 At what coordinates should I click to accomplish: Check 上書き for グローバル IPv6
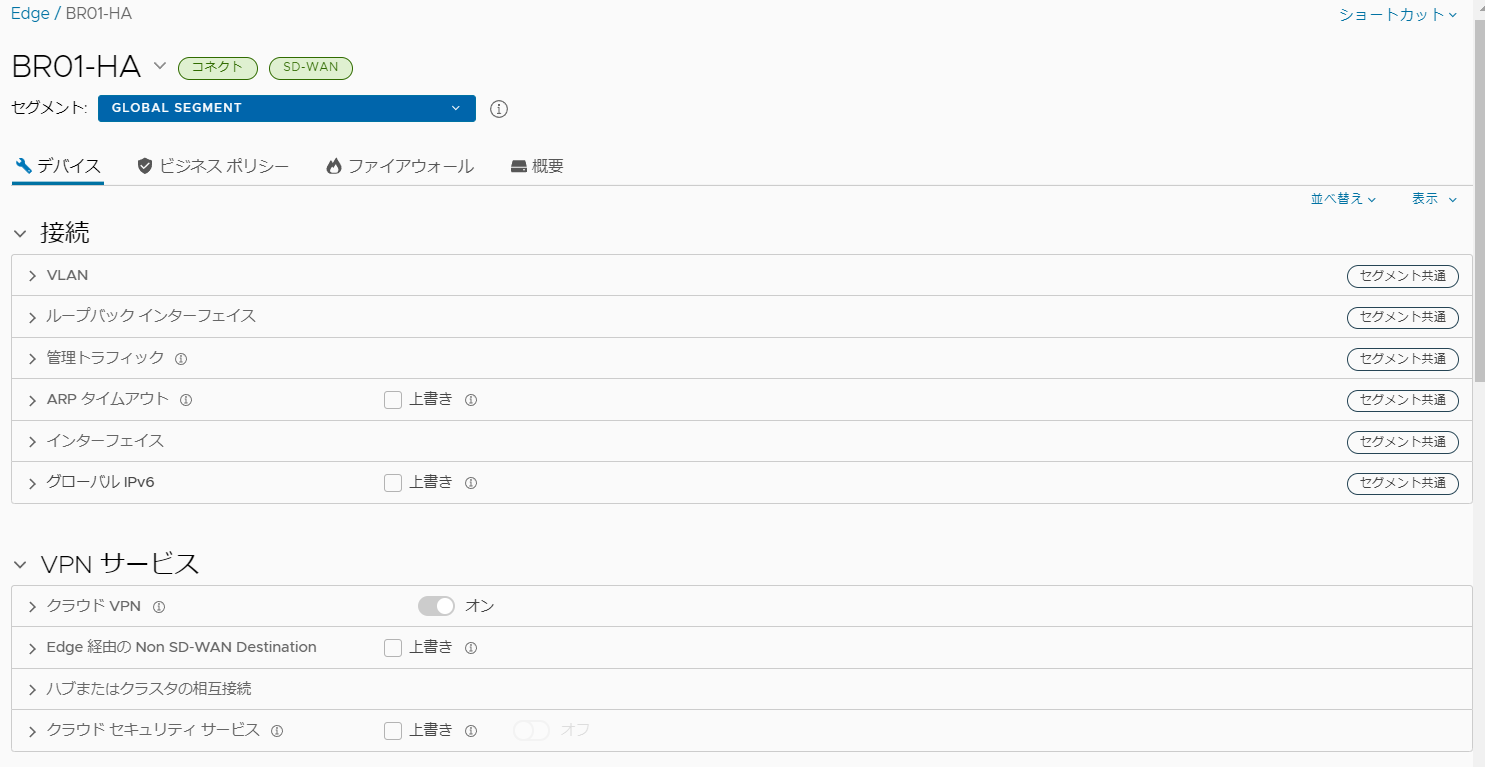[x=393, y=483]
